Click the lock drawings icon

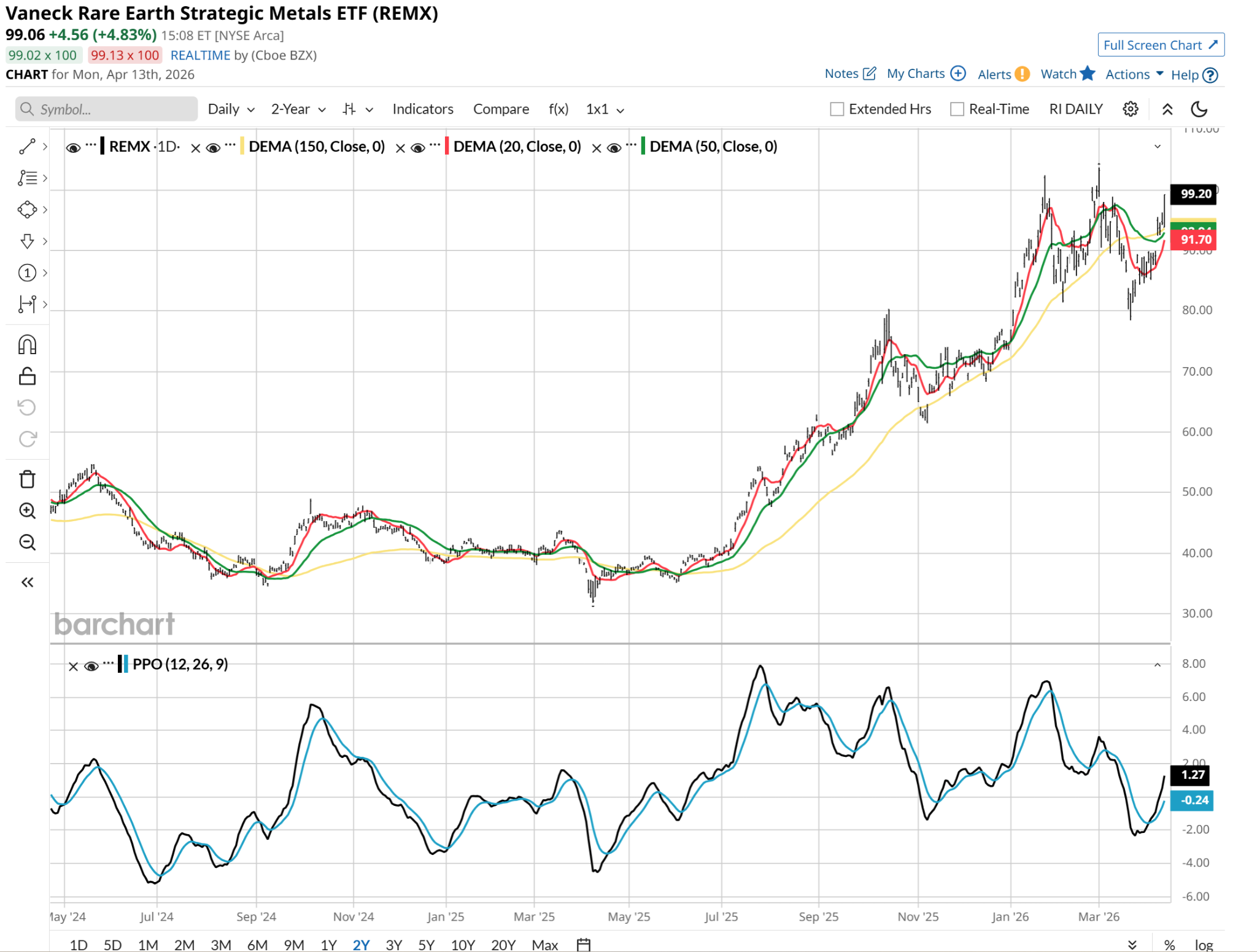click(x=27, y=376)
